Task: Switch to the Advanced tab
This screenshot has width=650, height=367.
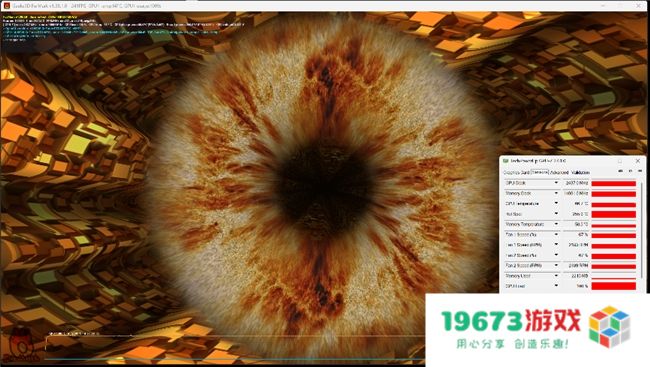Action: pos(559,172)
